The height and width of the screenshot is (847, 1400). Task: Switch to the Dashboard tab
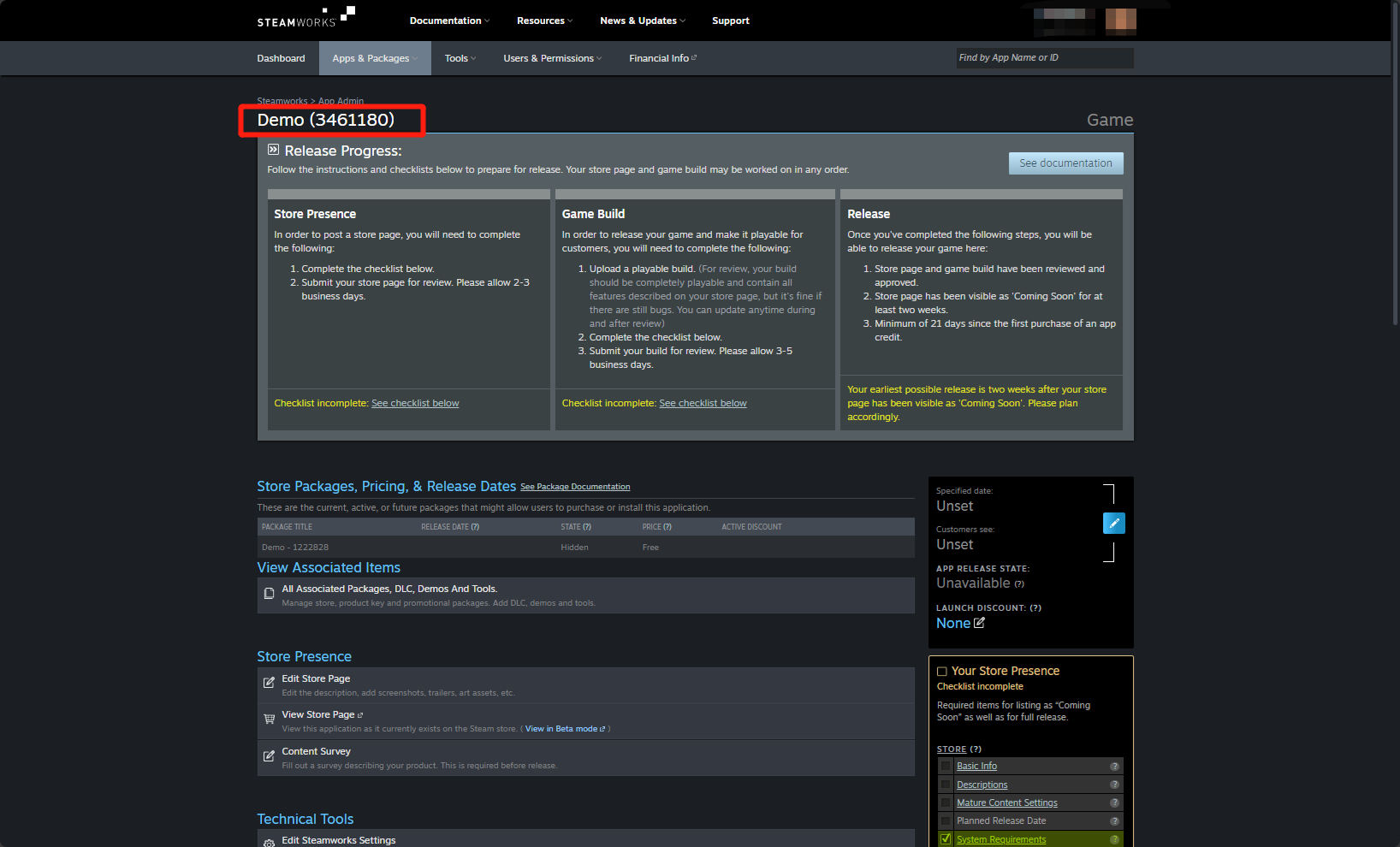tap(281, 57)
